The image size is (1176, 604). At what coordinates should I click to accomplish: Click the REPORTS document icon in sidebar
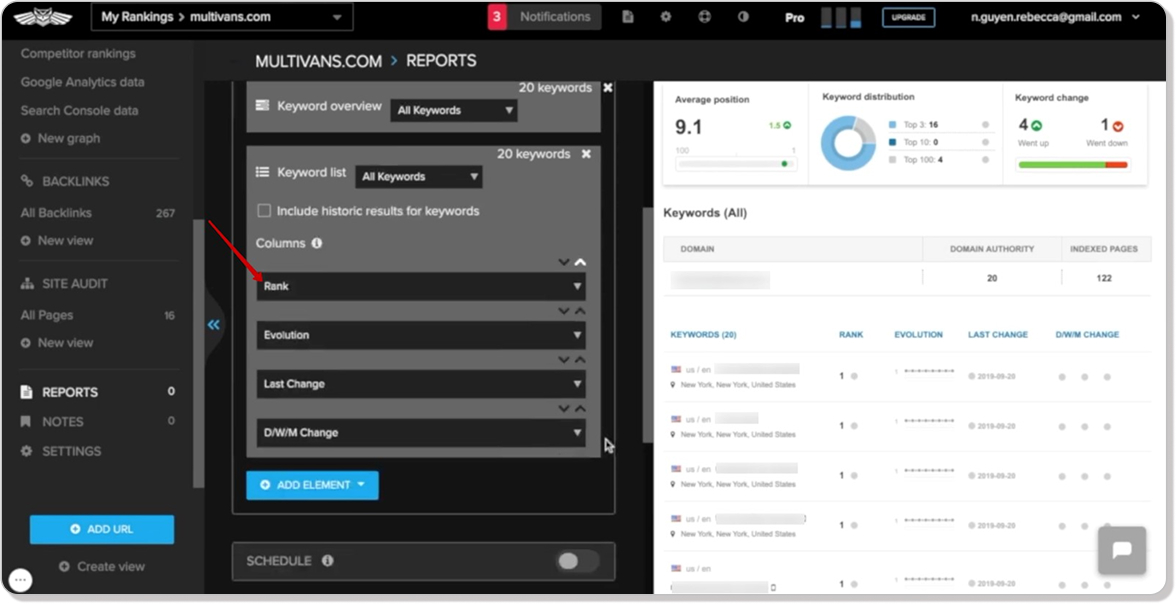pos(26,392)
